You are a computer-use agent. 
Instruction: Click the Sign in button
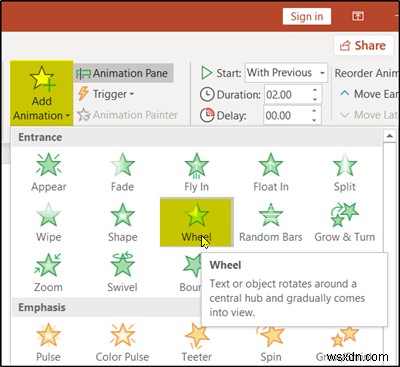pos(307,16)
